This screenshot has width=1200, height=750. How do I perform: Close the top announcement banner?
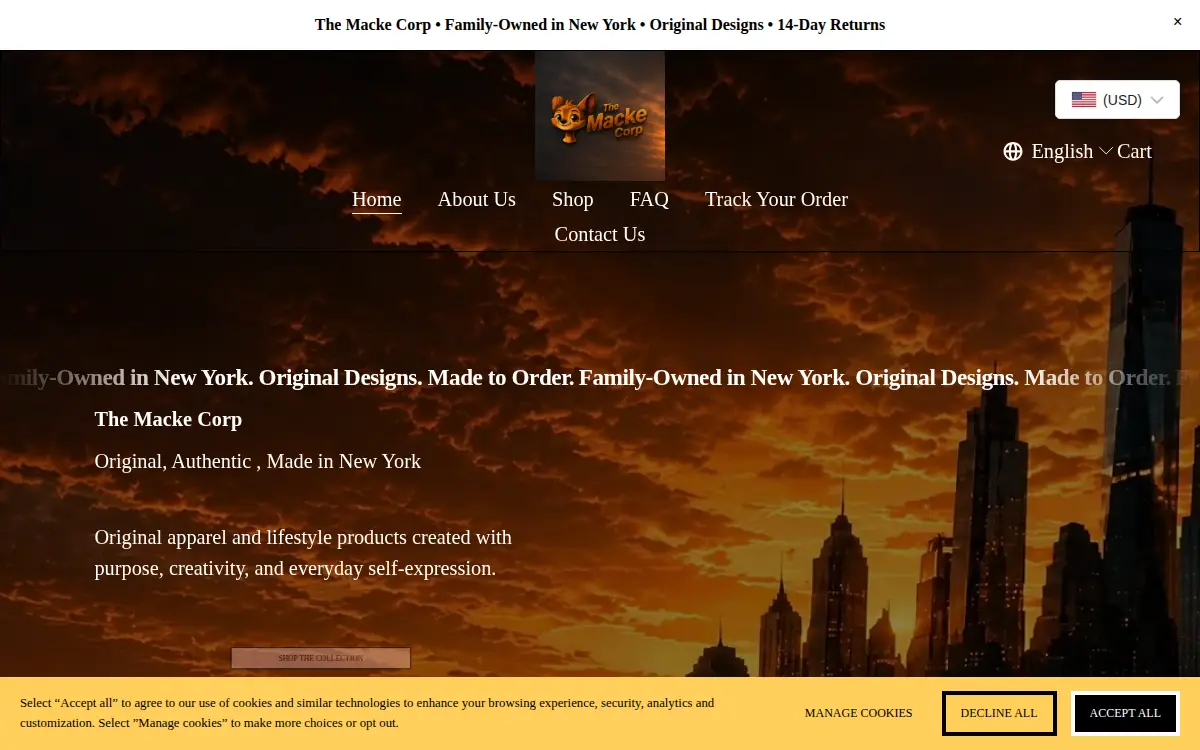1177,21
